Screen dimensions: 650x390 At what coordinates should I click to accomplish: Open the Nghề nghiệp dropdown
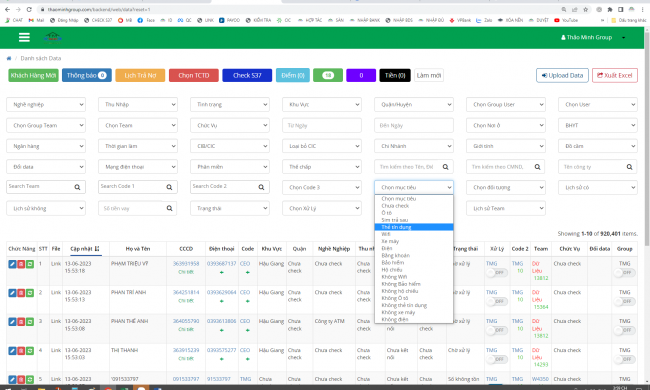click(46, 104)
